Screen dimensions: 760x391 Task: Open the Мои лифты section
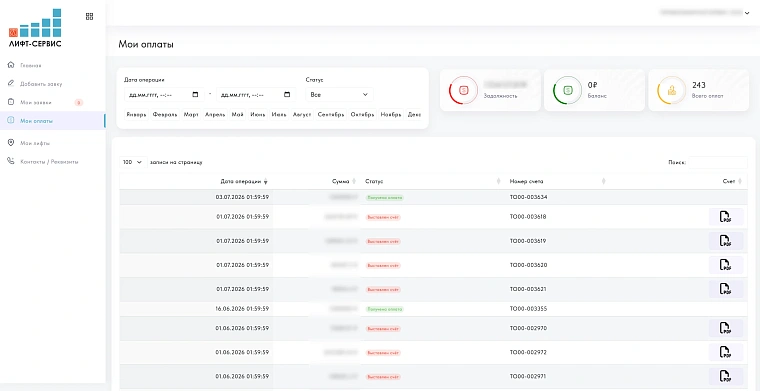[35, 143]
